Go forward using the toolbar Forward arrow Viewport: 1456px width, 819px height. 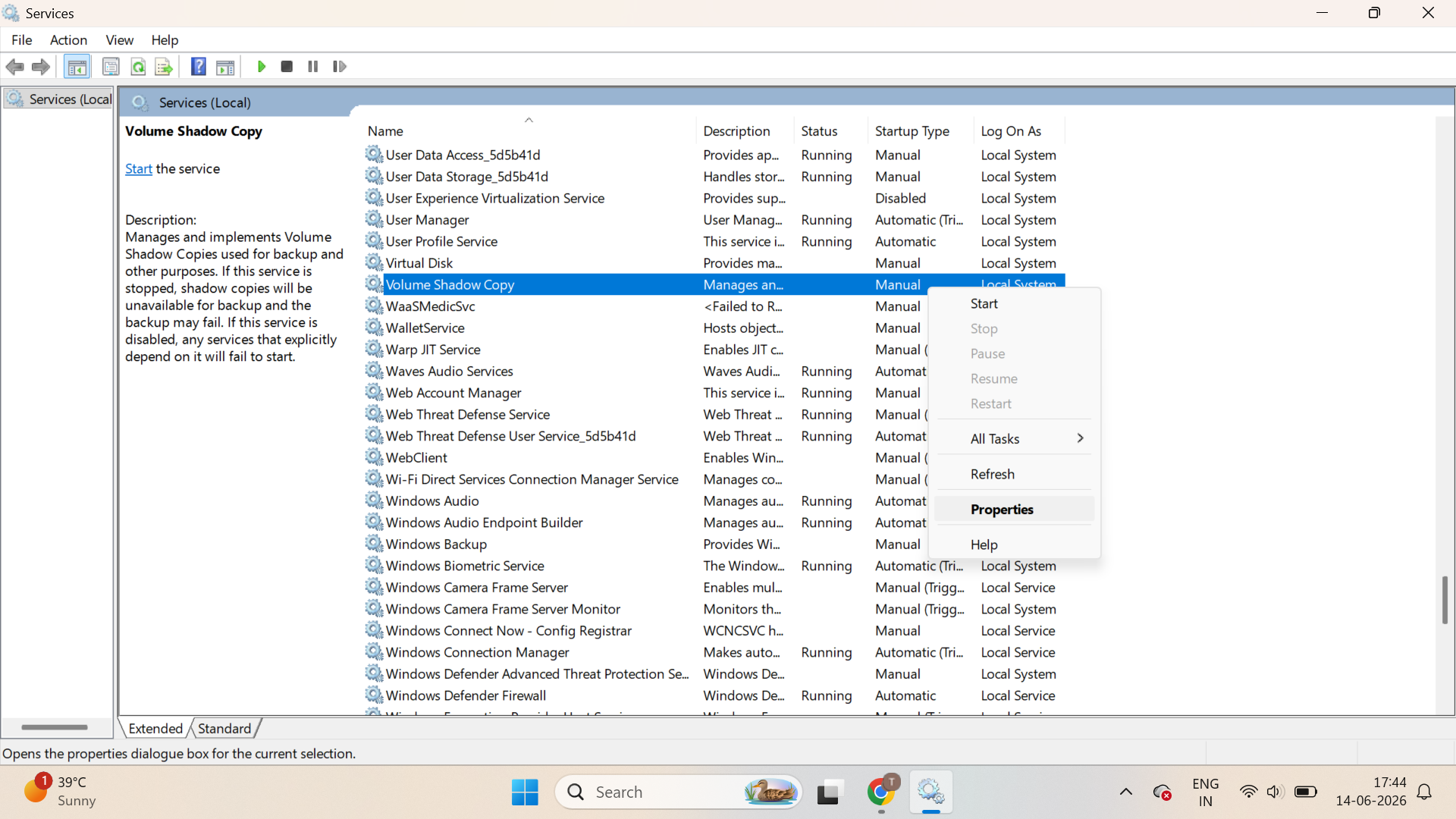point(41,67)
